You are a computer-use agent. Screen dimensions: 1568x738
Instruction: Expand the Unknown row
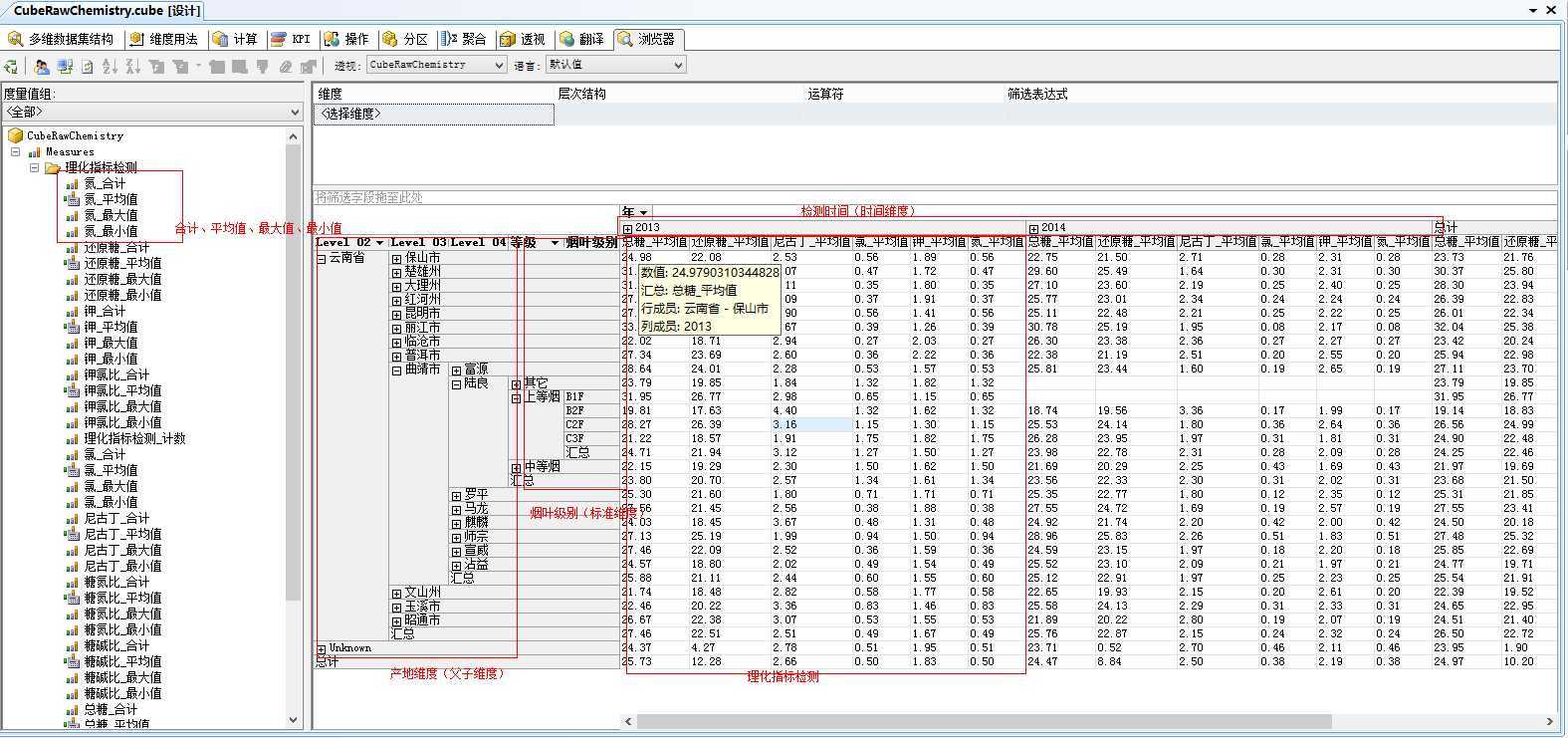[322, 648]
